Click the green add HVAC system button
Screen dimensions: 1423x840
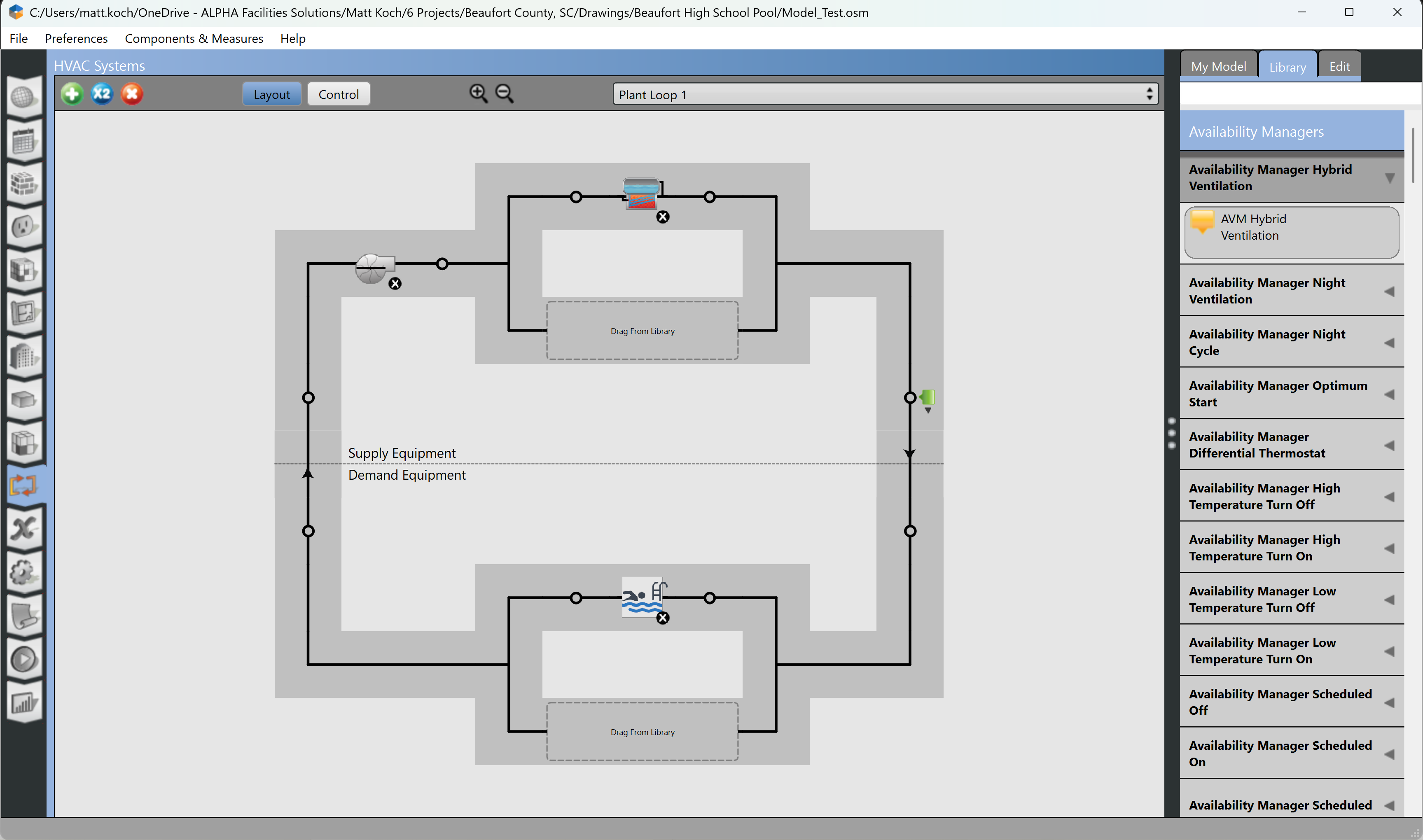72,94
